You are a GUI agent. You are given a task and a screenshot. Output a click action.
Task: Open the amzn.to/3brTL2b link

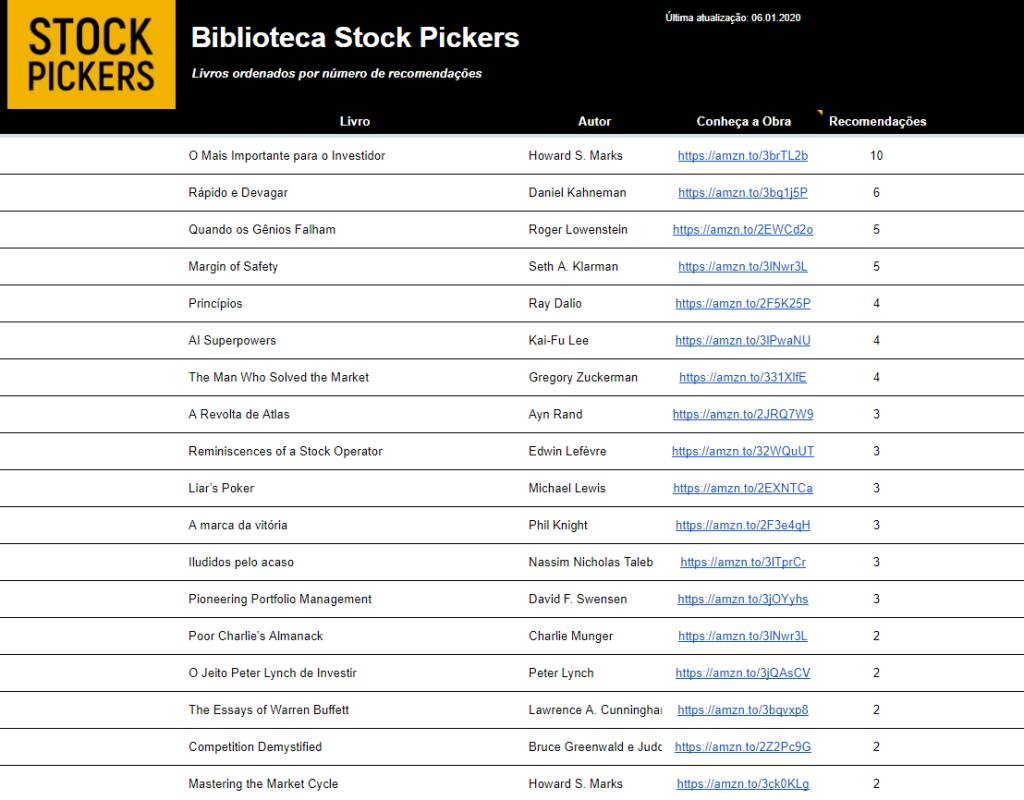pyautogui.click(x=742, y=156)
